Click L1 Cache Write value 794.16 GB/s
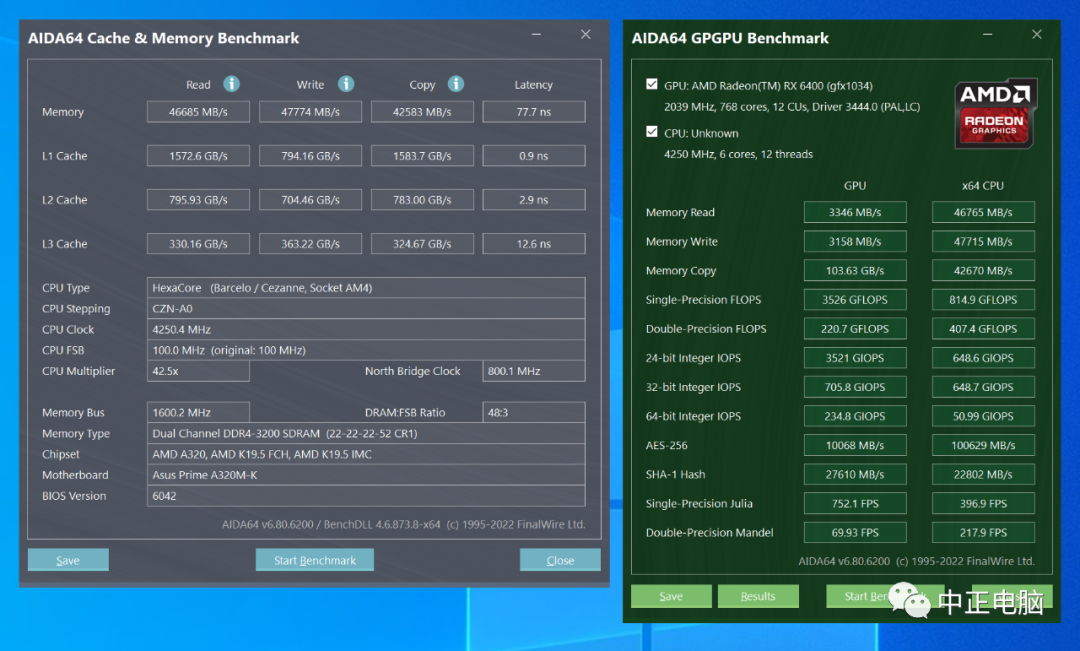 311,156
